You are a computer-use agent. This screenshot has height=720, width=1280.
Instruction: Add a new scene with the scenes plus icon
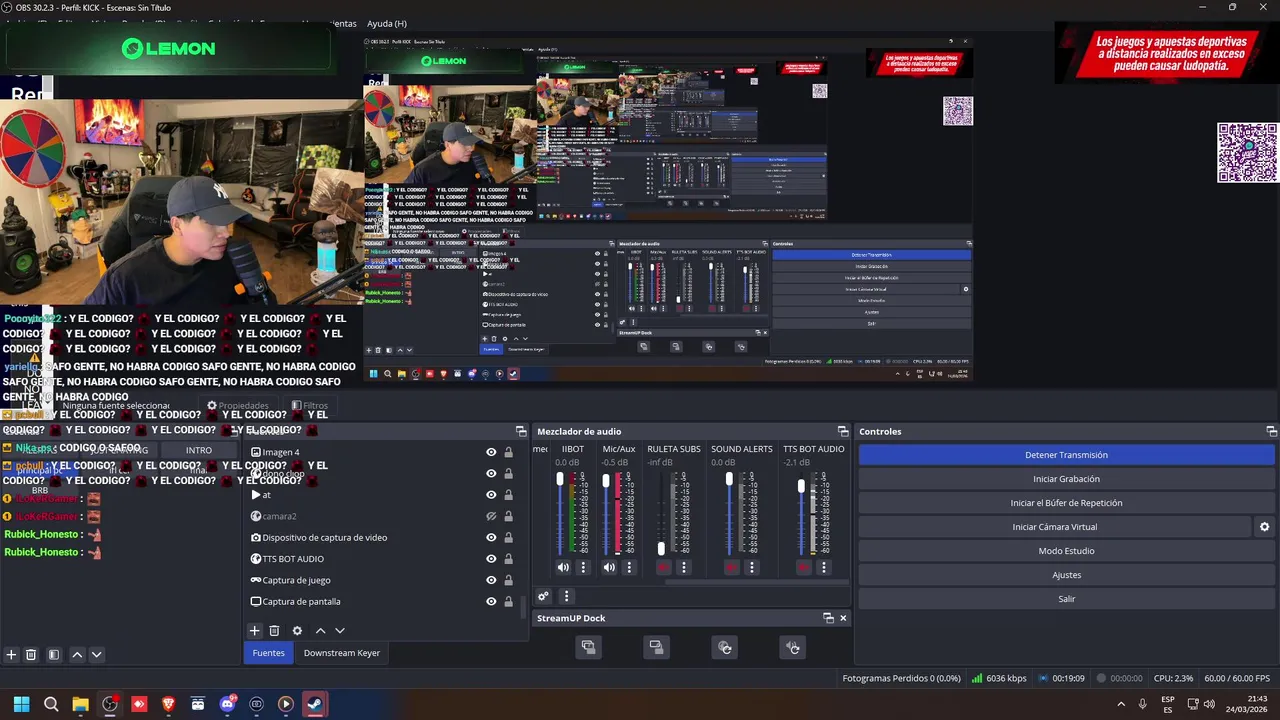tap(11, 655)
